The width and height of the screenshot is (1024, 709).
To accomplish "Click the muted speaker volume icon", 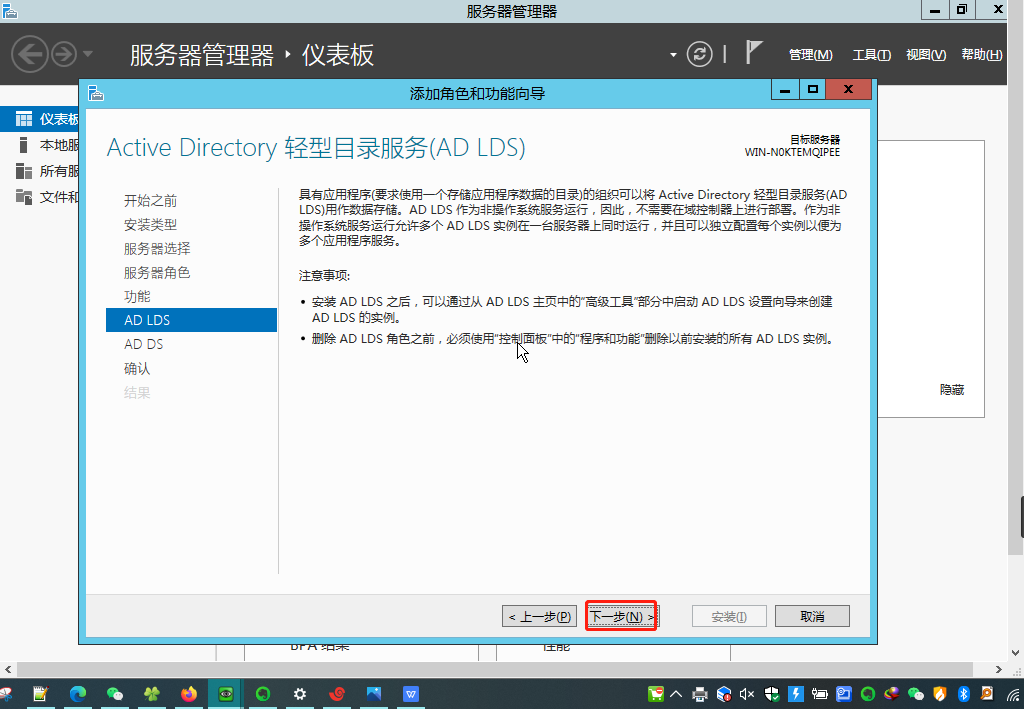I will 747,694.
